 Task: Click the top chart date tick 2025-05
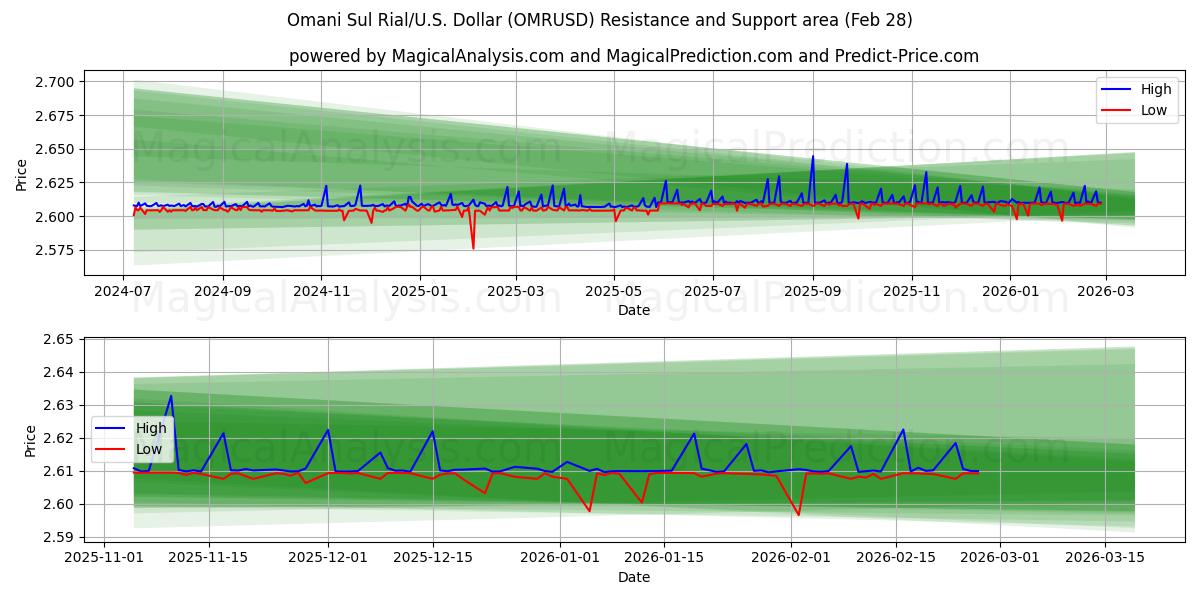614,291
